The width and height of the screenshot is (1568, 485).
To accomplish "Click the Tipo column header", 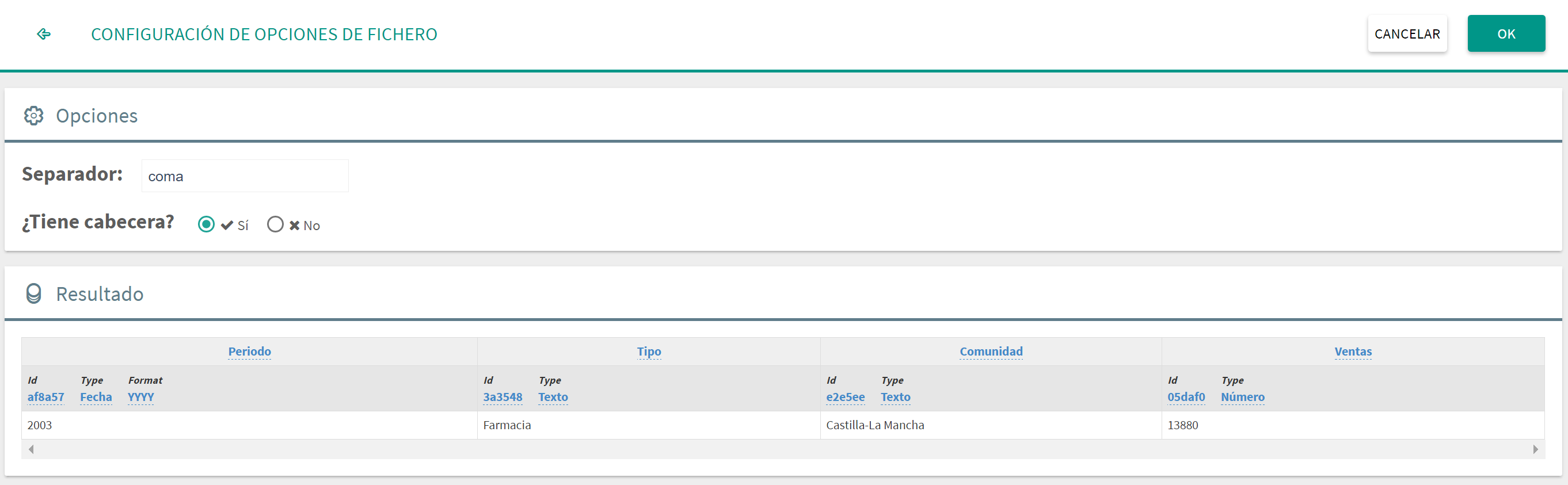I will pos(648,351).
